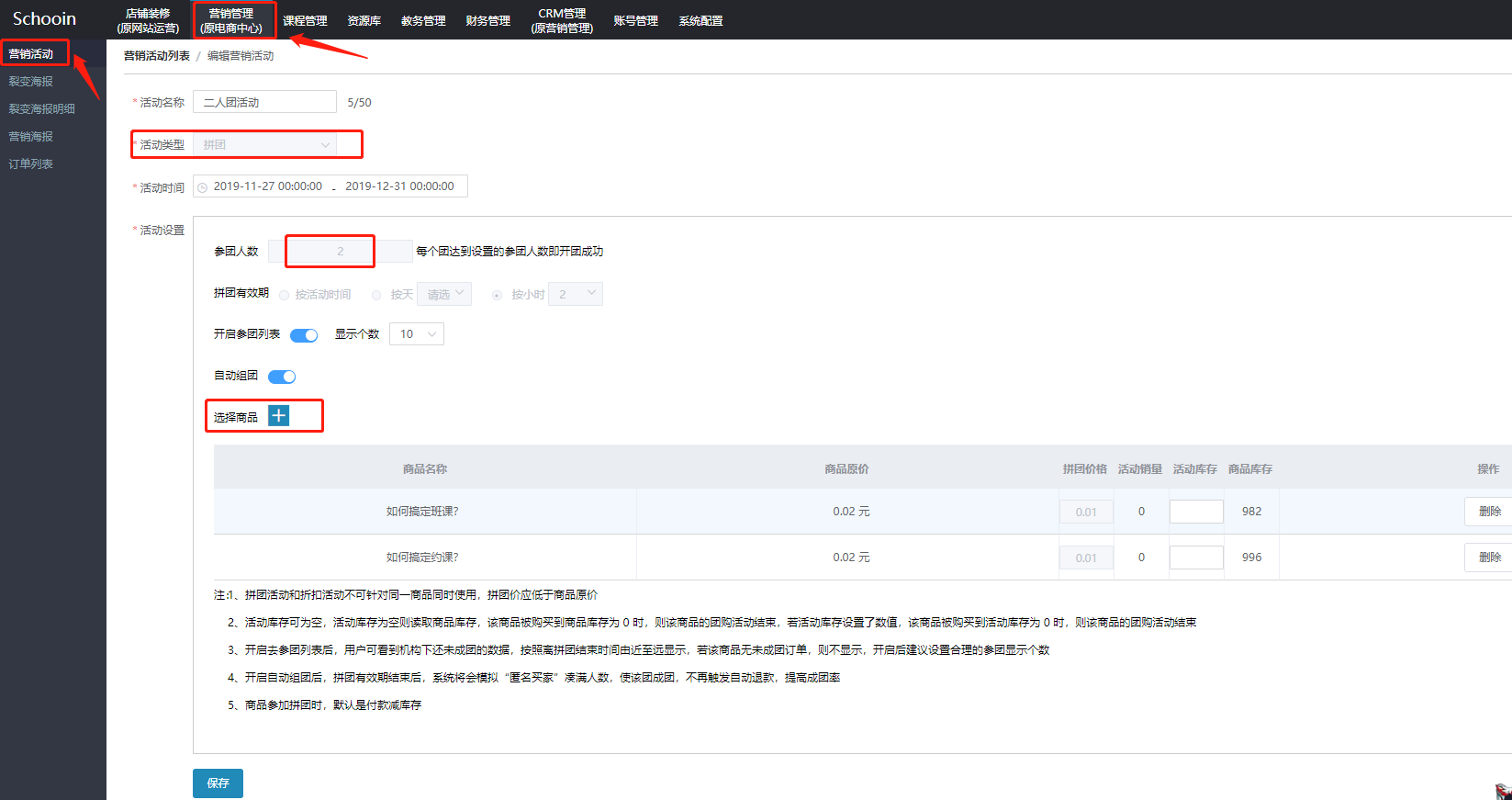Open the 显示个数 dropdown showing 10
Viewport: 1512px width, 800px height.
coord(417,334)
